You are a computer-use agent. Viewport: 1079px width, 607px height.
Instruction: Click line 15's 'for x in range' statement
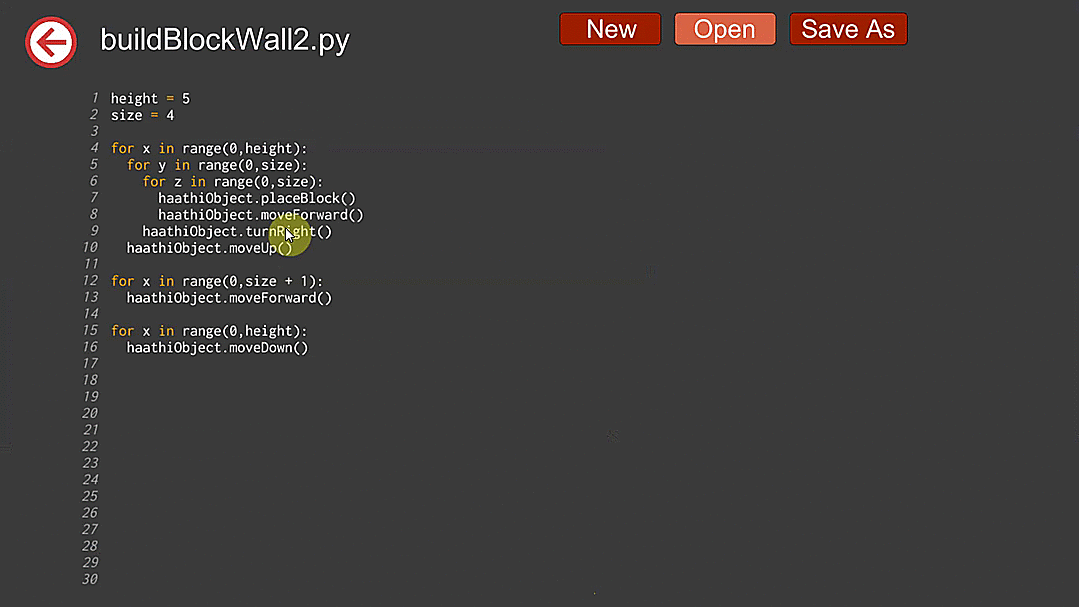tap(209, 331)
